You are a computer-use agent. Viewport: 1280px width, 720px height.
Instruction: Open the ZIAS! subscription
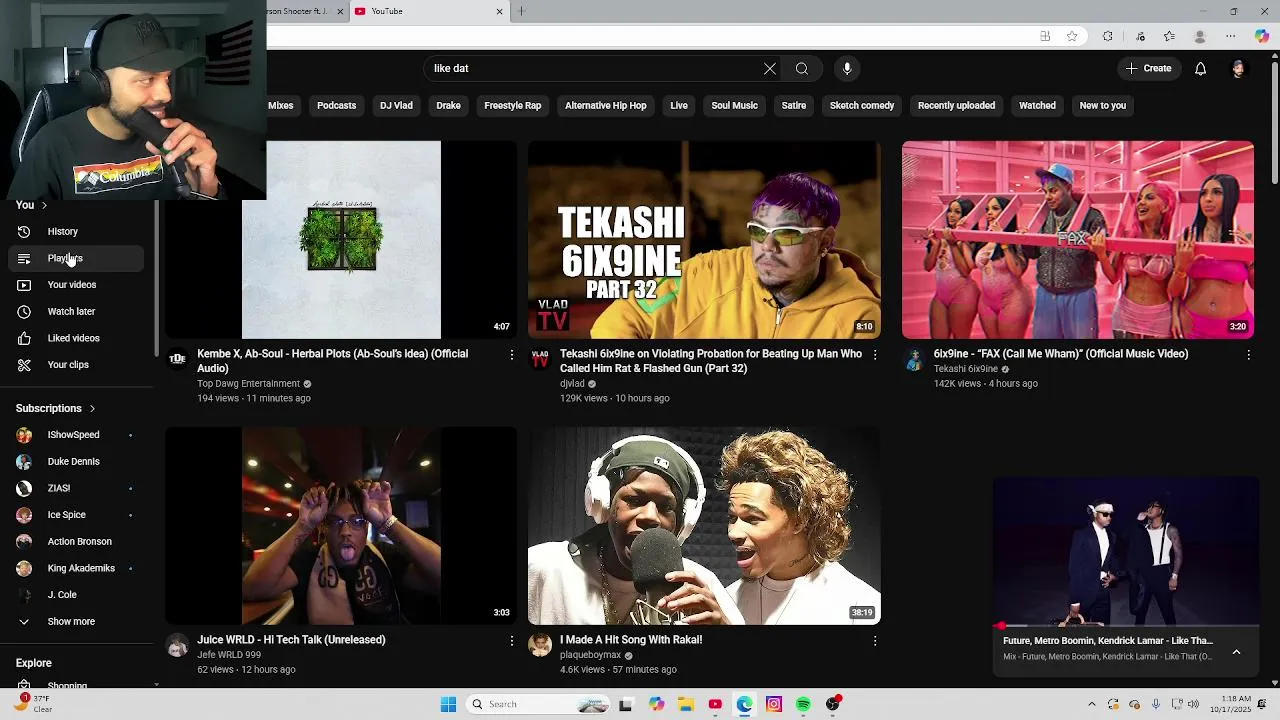point(76,488)
